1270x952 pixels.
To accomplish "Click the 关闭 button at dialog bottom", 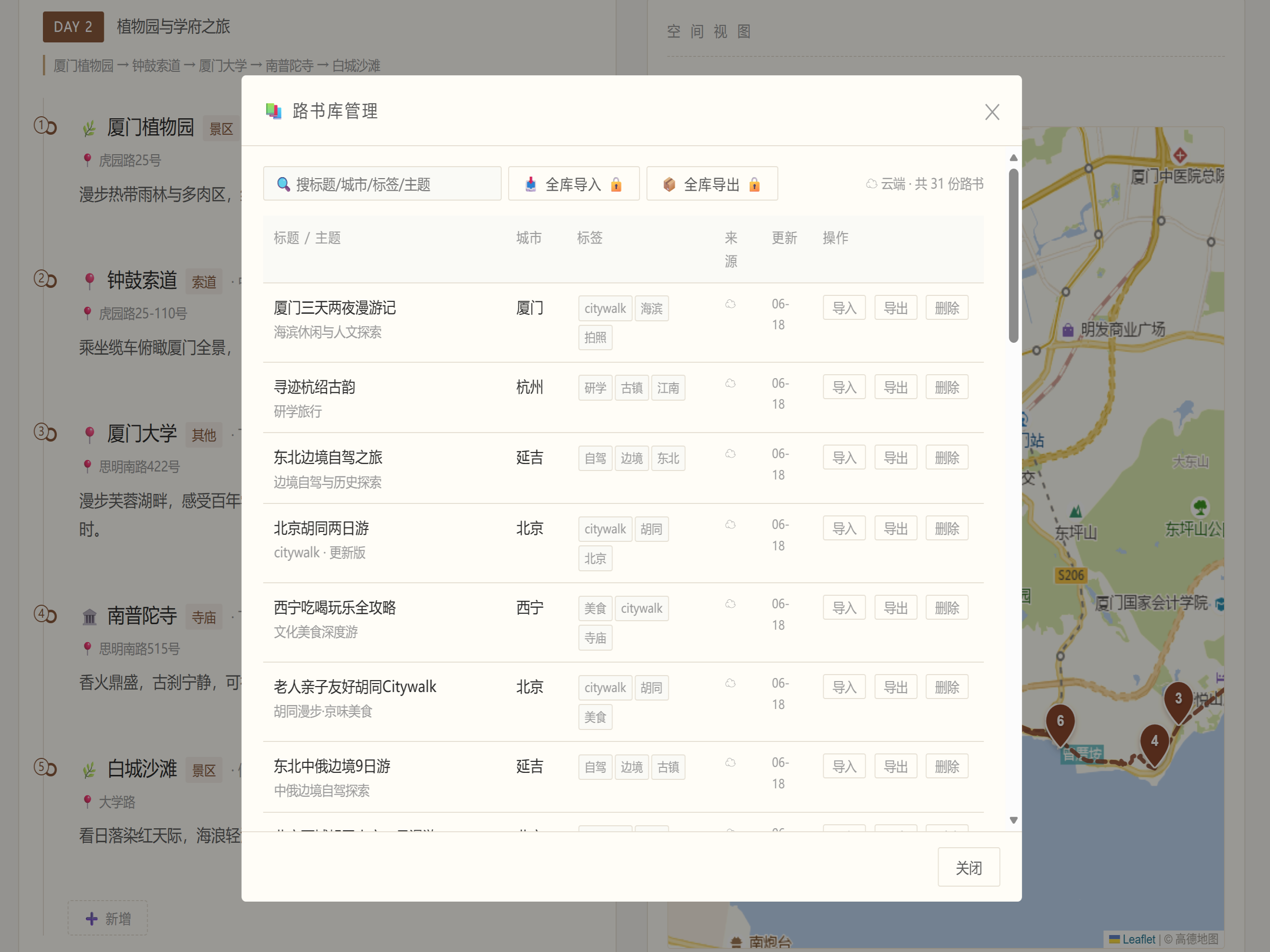I will [968, 867].
